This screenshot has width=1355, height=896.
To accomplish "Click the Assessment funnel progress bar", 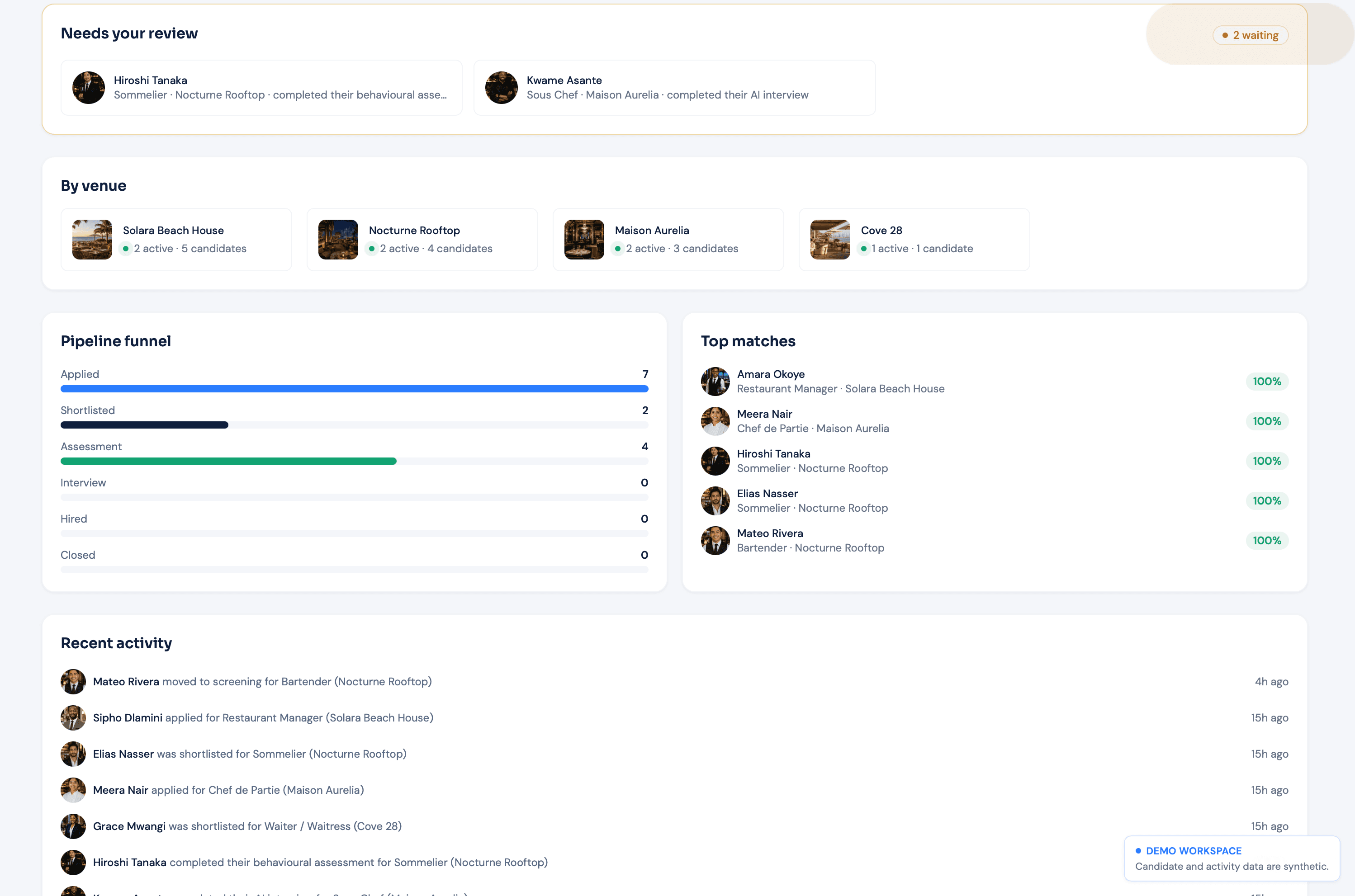I will [x=354, y=461].
